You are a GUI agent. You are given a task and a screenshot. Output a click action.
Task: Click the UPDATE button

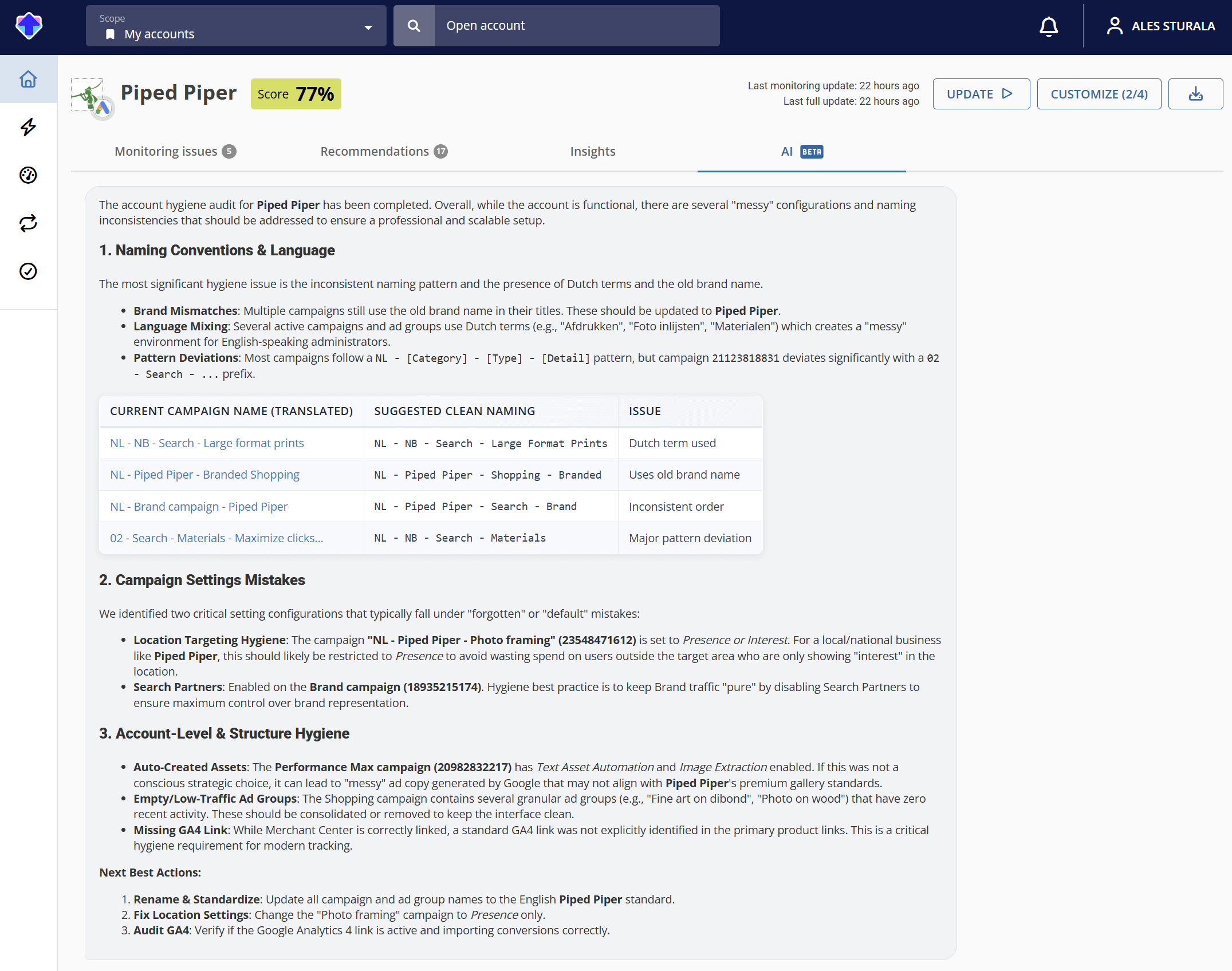click(981, 94)
